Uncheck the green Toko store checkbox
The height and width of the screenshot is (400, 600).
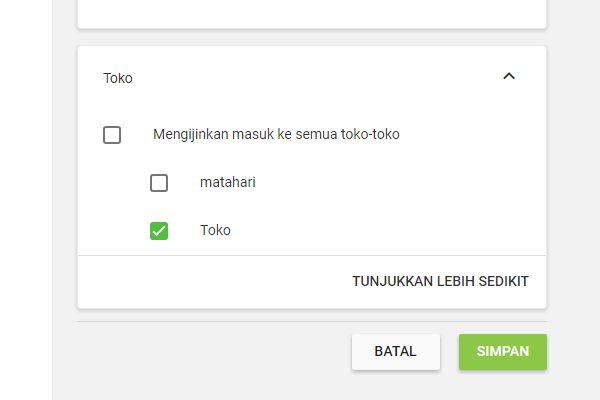click(x=159, y=231)
